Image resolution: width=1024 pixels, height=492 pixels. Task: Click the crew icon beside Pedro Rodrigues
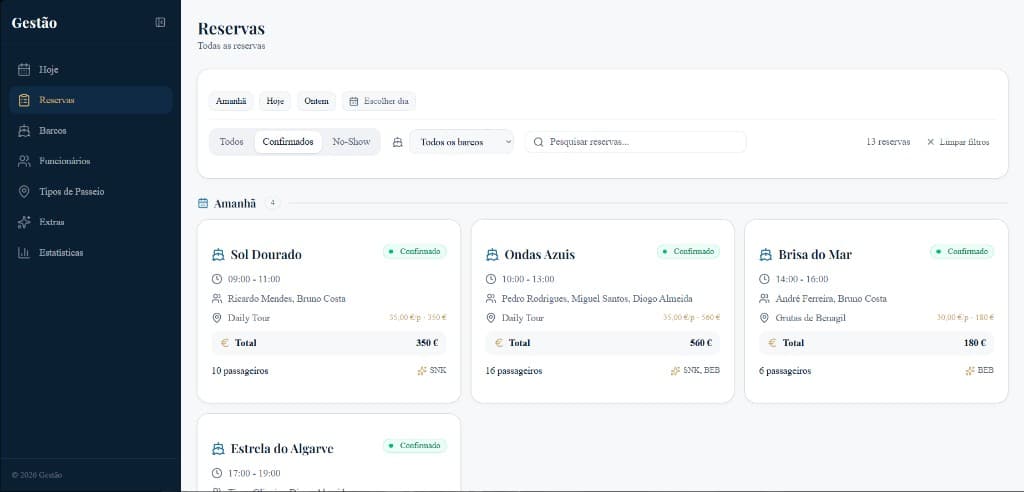(x=491, y=299)
